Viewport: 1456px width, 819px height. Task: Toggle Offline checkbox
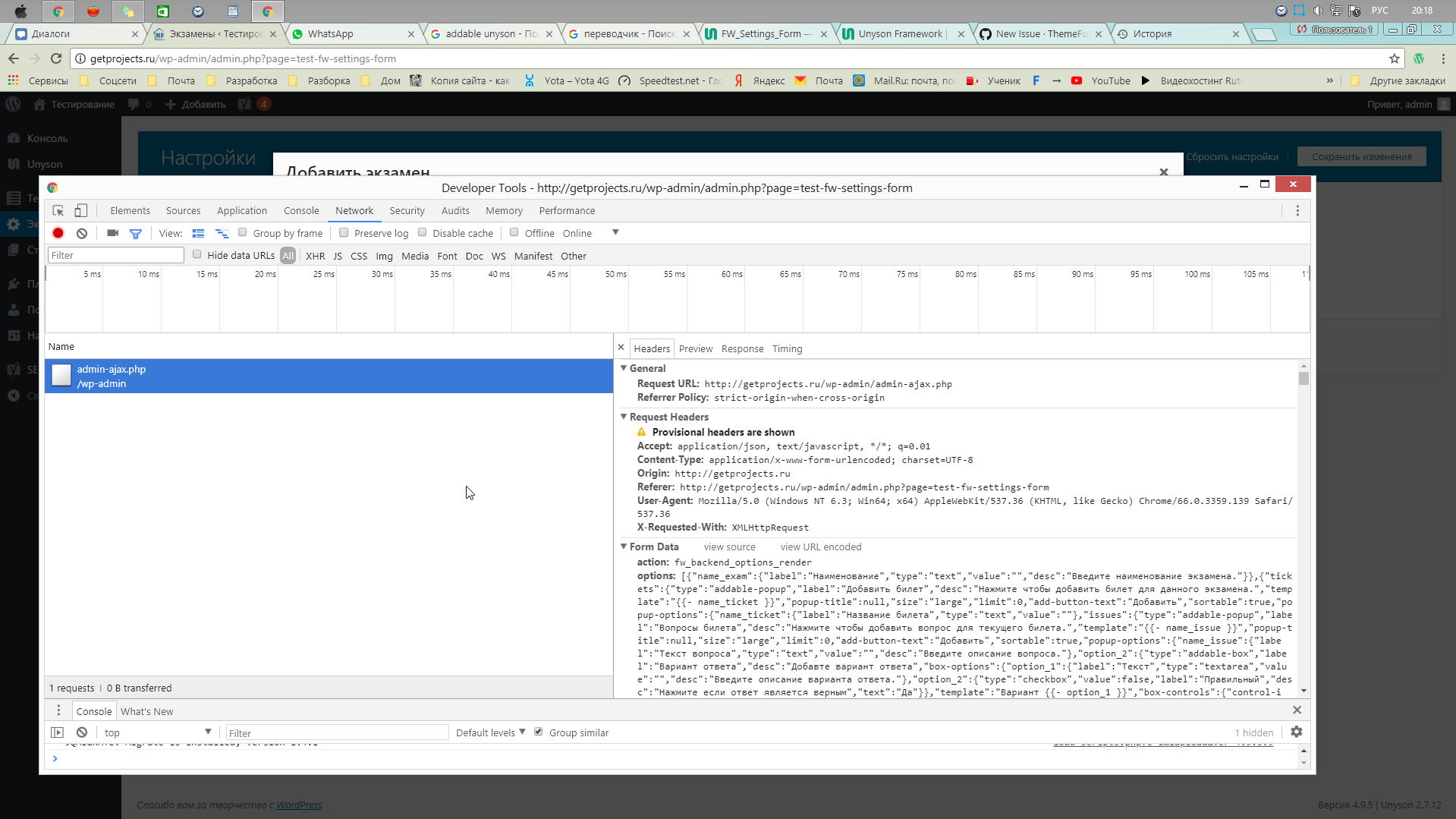[x=514, y=232]
